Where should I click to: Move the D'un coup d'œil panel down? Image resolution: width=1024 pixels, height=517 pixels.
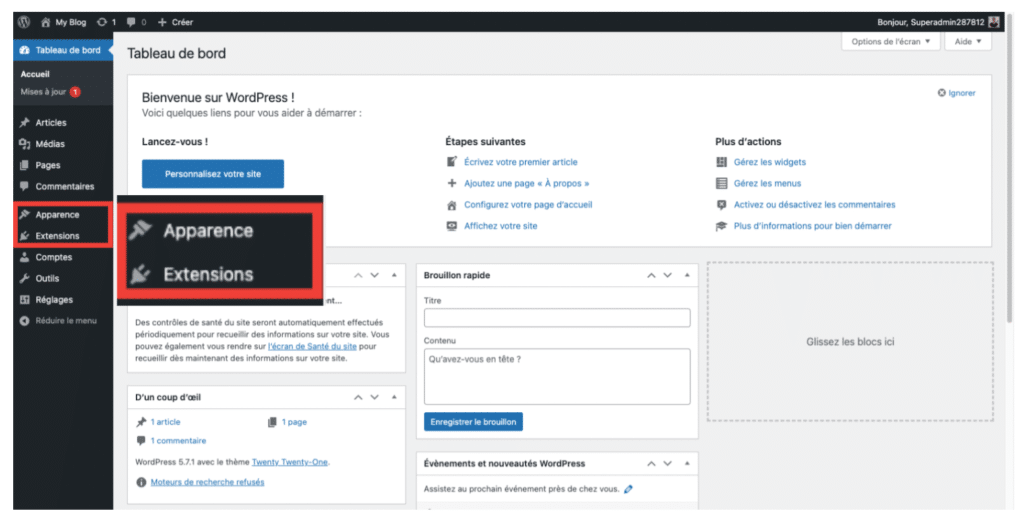[x=374, y=398]
